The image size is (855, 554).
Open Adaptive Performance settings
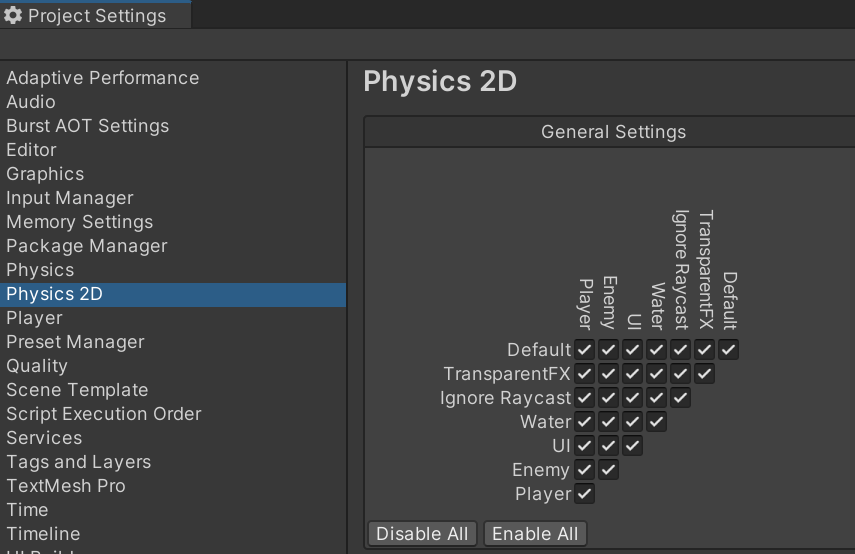[102, 78]
